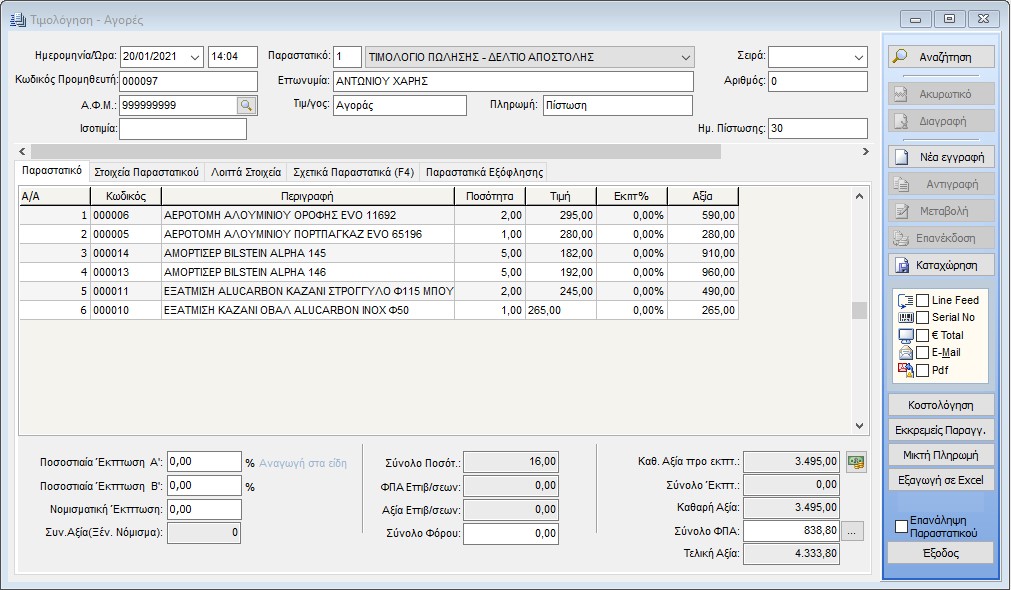Open Σχετικά Παραστατικά (F4) tab
Image resolution: width=1011 pixels, height=590 pixels.
click(x=353, y=172)
